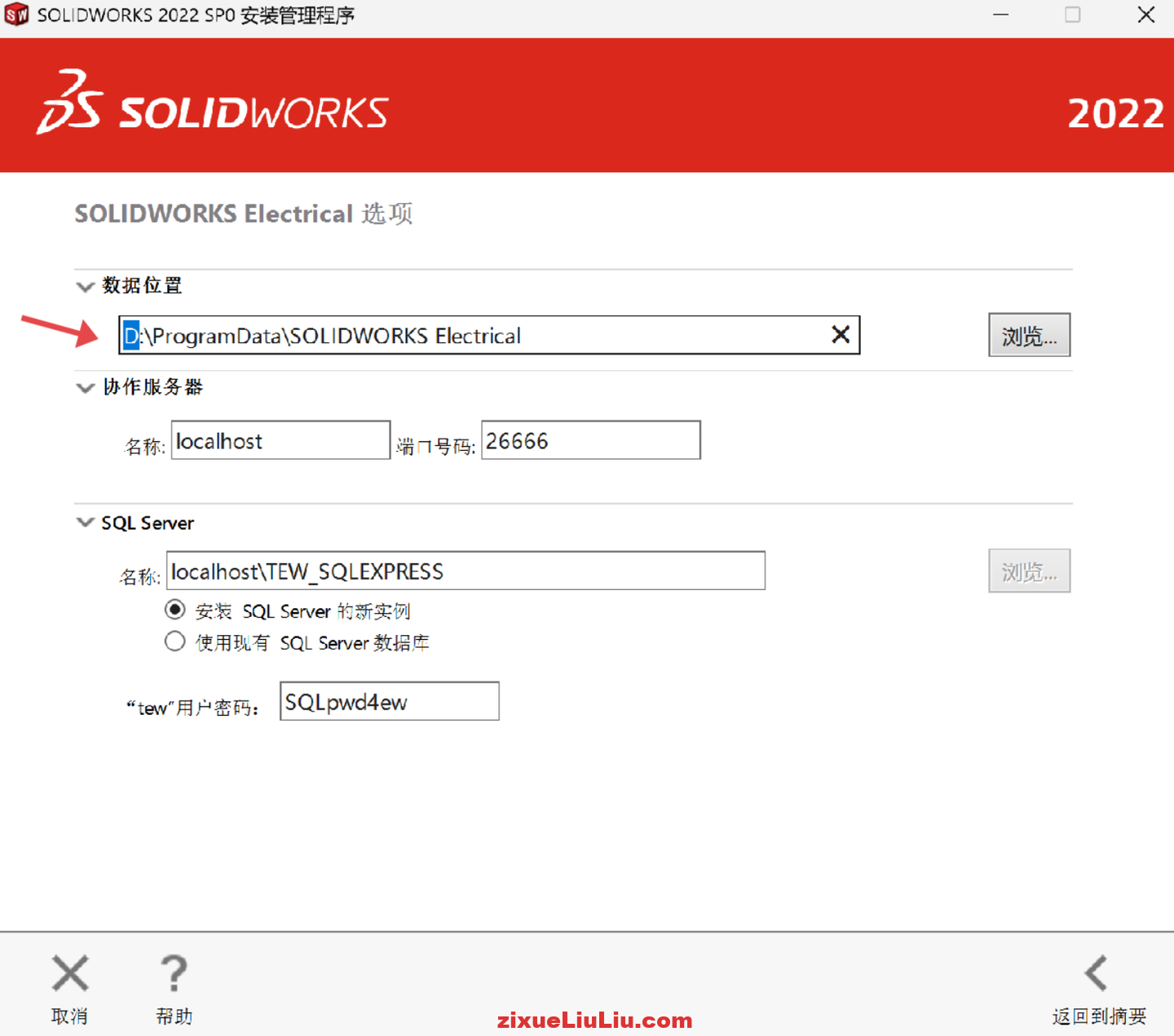Collapse the SQL Server section
Image resolution: width=1174 pixels, height=1036 pixels.
pos(85,522)
